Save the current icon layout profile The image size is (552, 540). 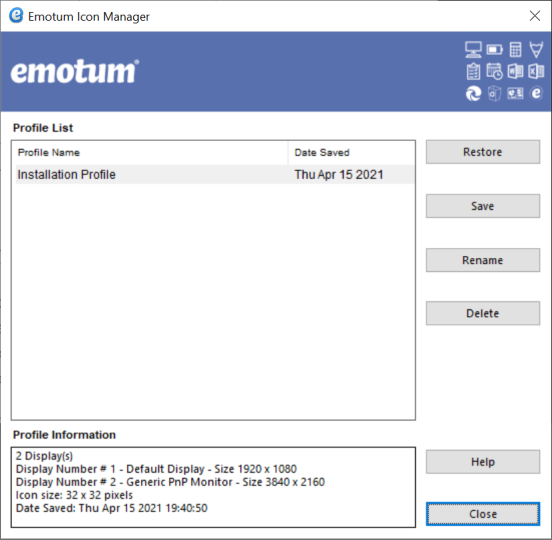483,206
